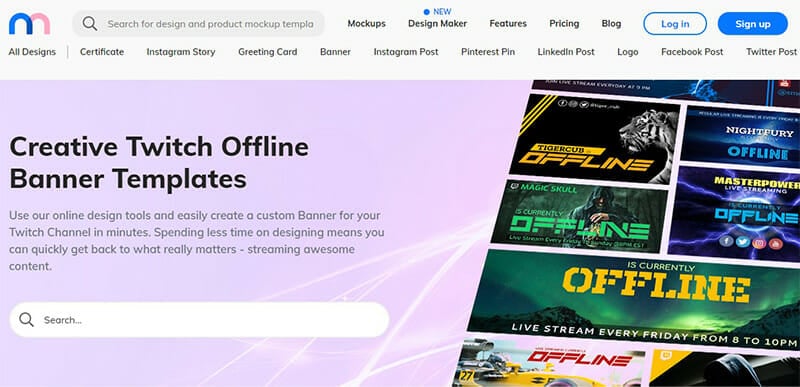Open the Blog link

pyautogui.click(x=611, y=23)
